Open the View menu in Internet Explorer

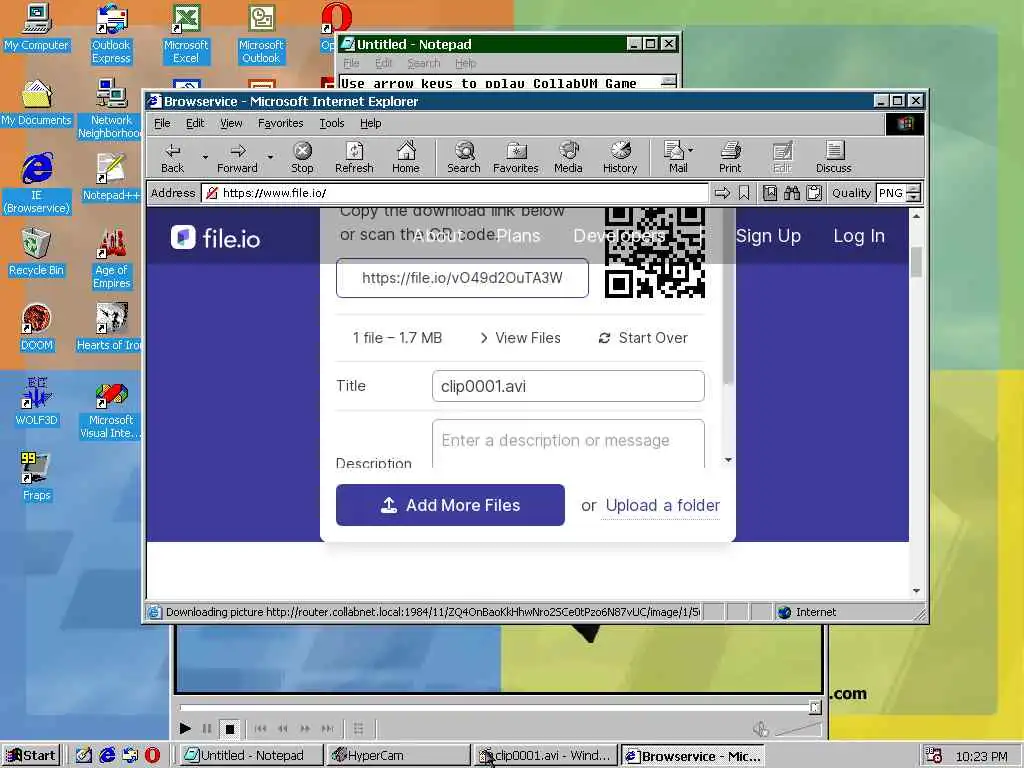point(231,123)
